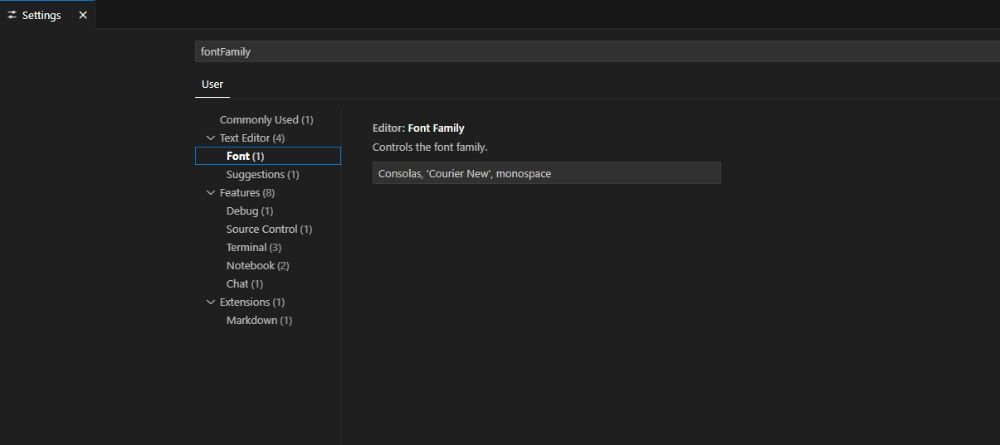This screenshot has height=445, width=1000.
Task: Collapse the Features chevron
Action: 211,193
